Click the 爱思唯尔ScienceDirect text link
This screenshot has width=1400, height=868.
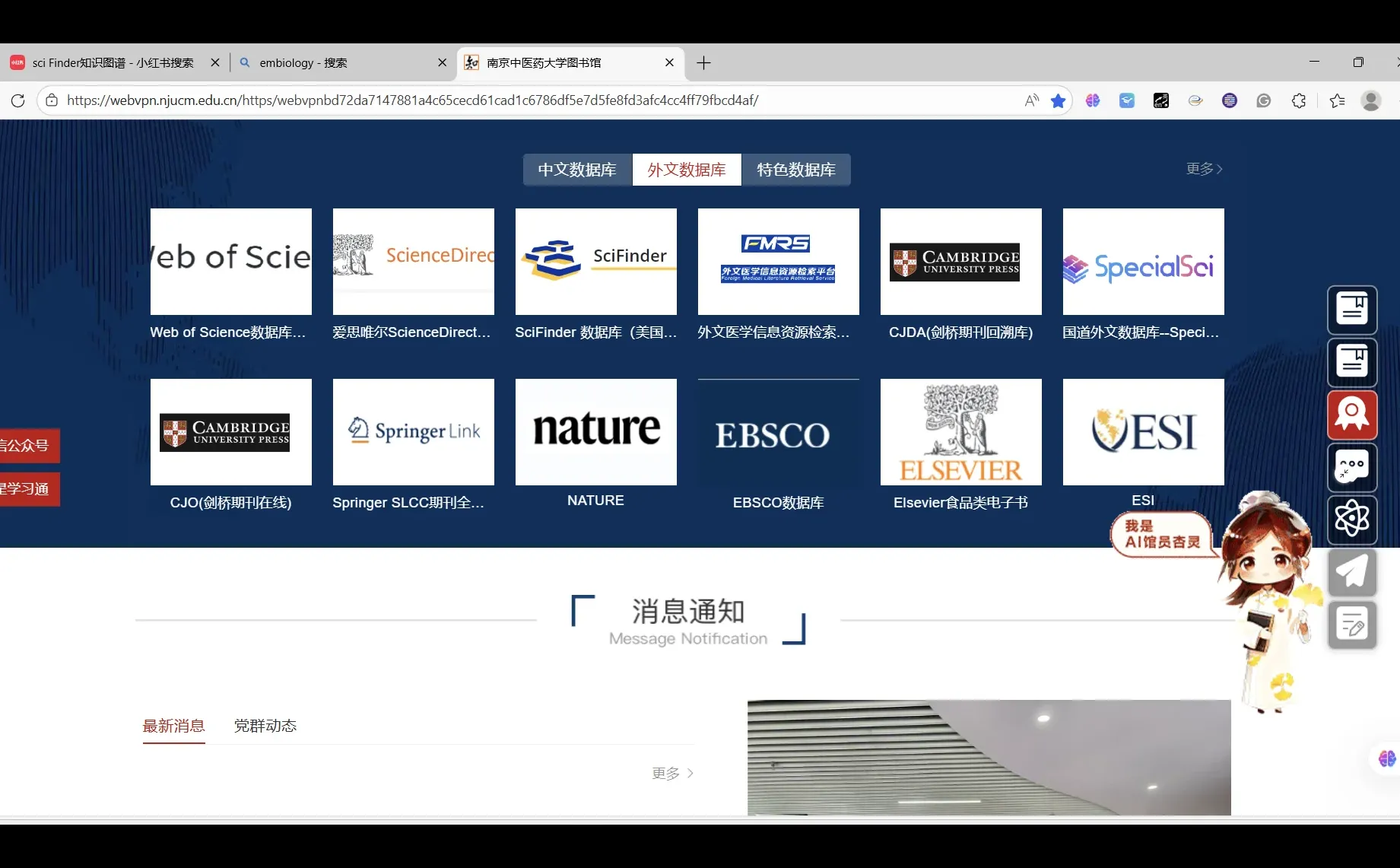coord(411,332)
